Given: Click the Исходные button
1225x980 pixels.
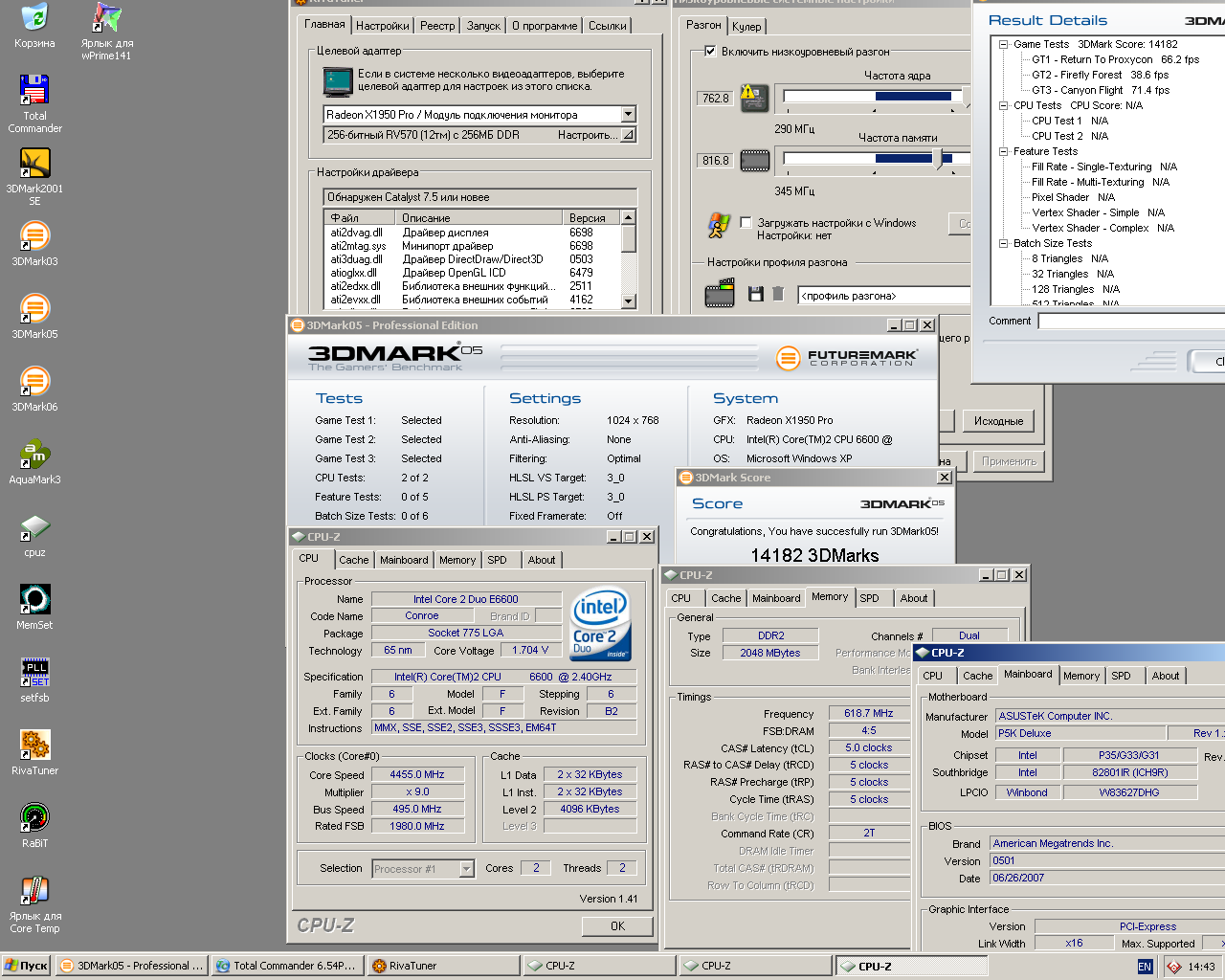Looking at the screenshot, I should coord(998,421).
